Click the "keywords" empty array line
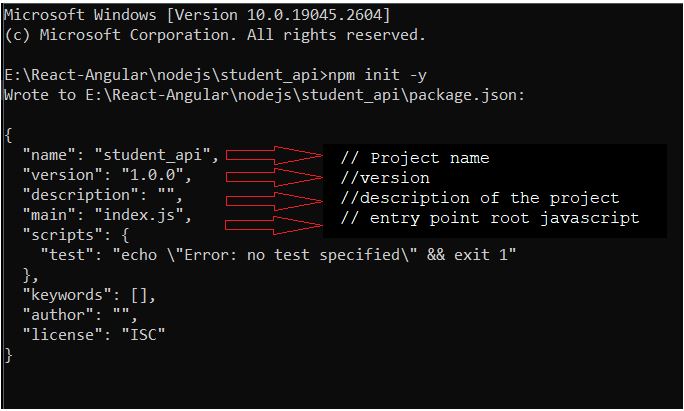 (x=89, y=295)
